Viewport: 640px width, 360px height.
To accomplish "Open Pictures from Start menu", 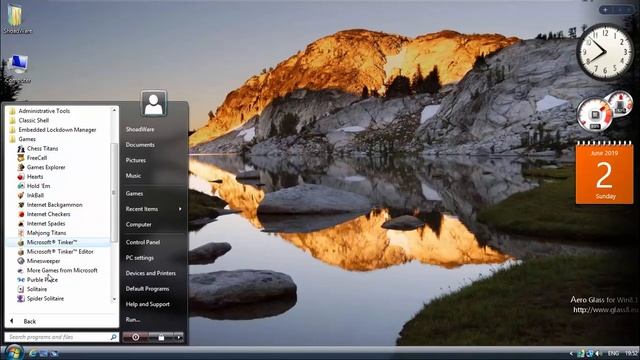I will pyautogui.click(x=136, y=160).
